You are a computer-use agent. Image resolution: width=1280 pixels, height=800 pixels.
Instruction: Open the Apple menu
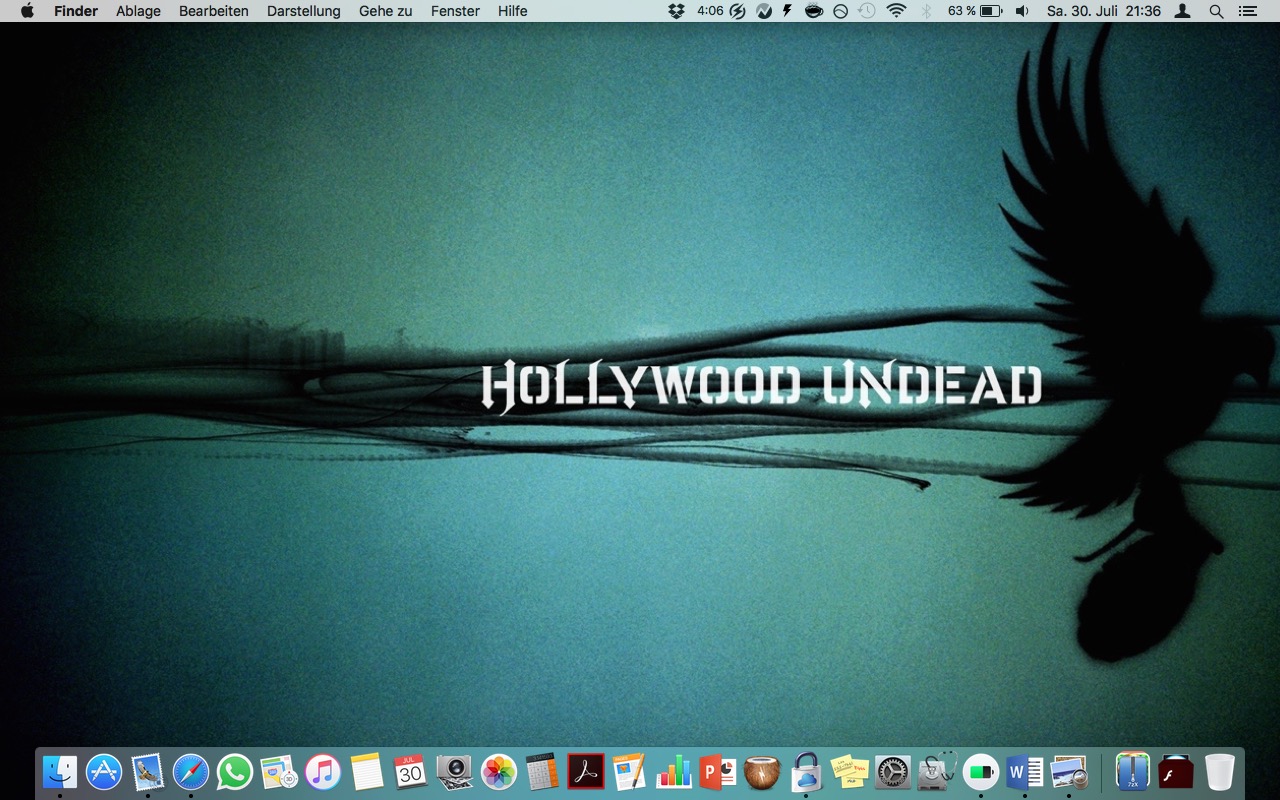27,11
